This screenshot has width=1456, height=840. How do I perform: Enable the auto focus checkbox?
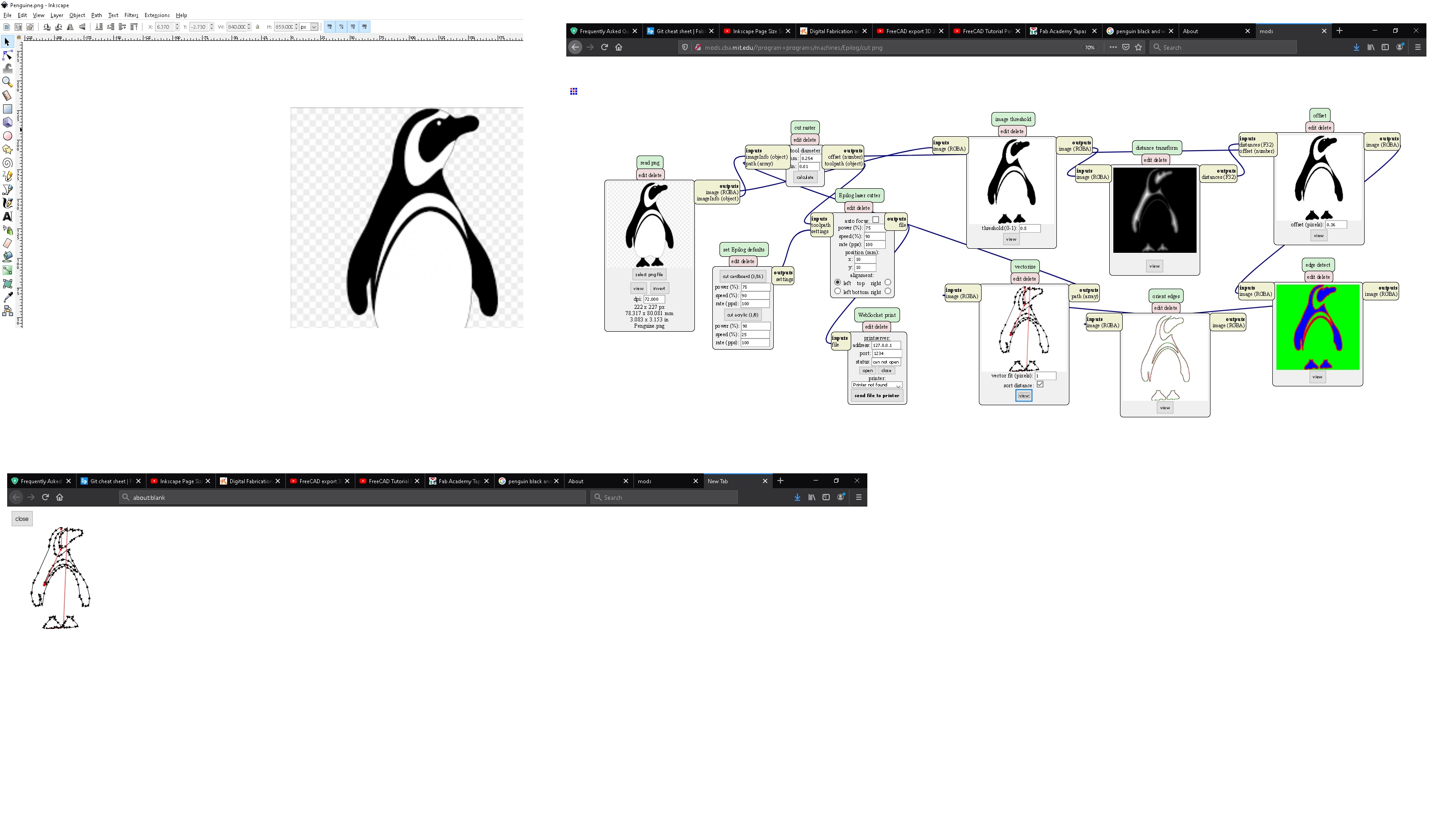coord(875,220)
